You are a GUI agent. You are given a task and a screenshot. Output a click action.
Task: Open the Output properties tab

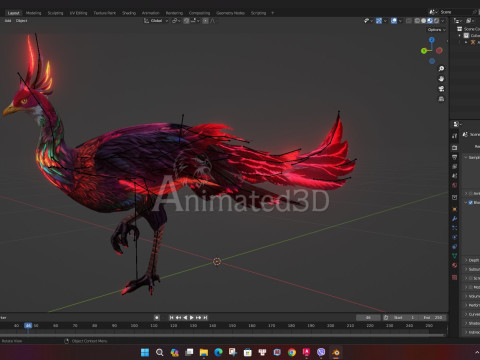(x=455, y=157)
